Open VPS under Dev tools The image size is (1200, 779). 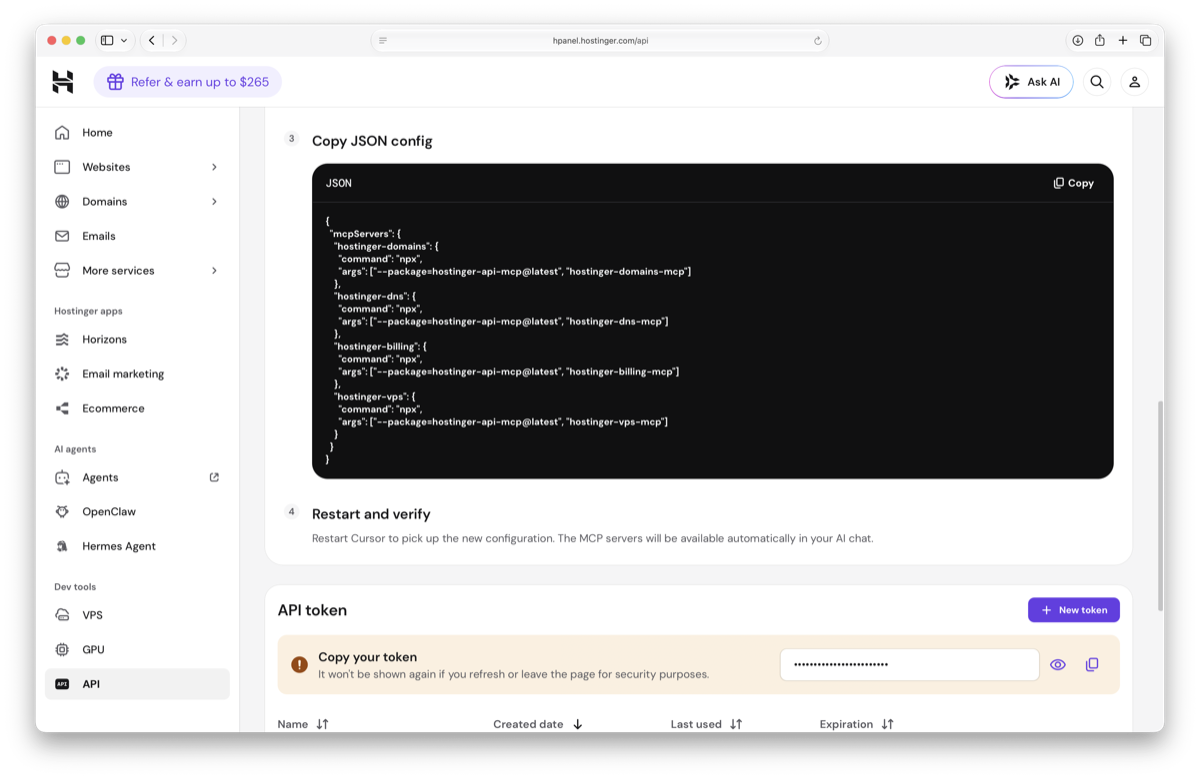click(x=137, y=615)
